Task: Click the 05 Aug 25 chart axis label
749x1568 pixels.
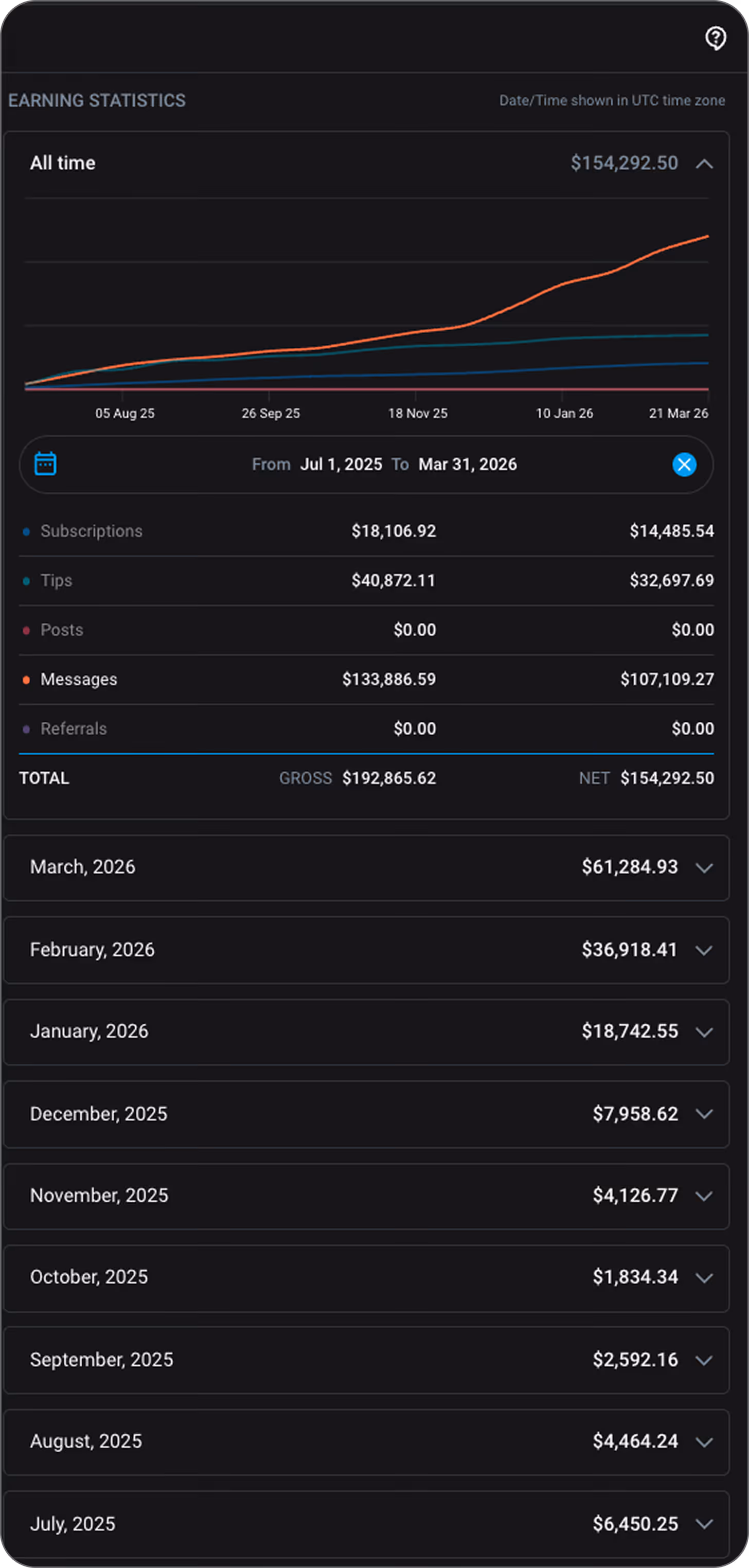Action: click(124, 413)
